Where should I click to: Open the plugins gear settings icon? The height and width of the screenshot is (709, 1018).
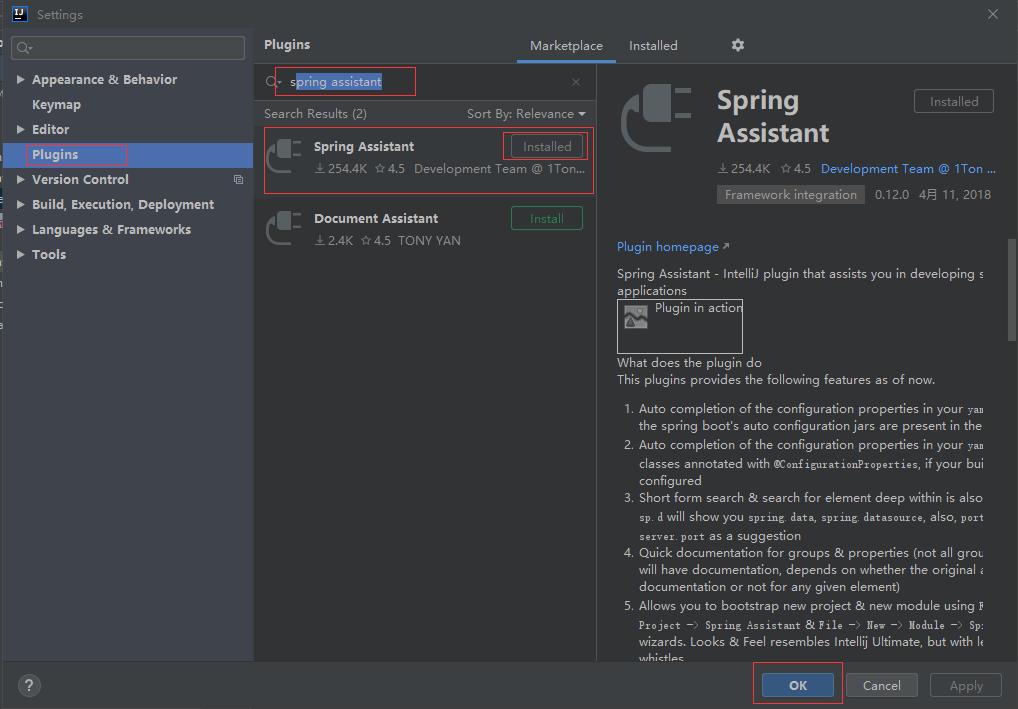pos(738,45)
